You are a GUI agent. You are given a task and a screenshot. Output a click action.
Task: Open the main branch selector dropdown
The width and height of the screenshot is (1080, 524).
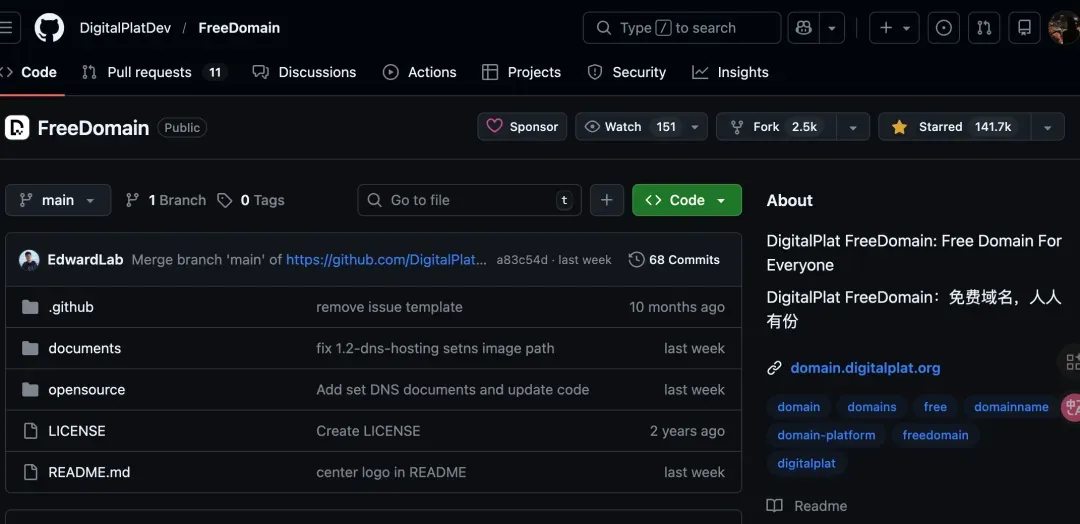[x=58, y=200]
